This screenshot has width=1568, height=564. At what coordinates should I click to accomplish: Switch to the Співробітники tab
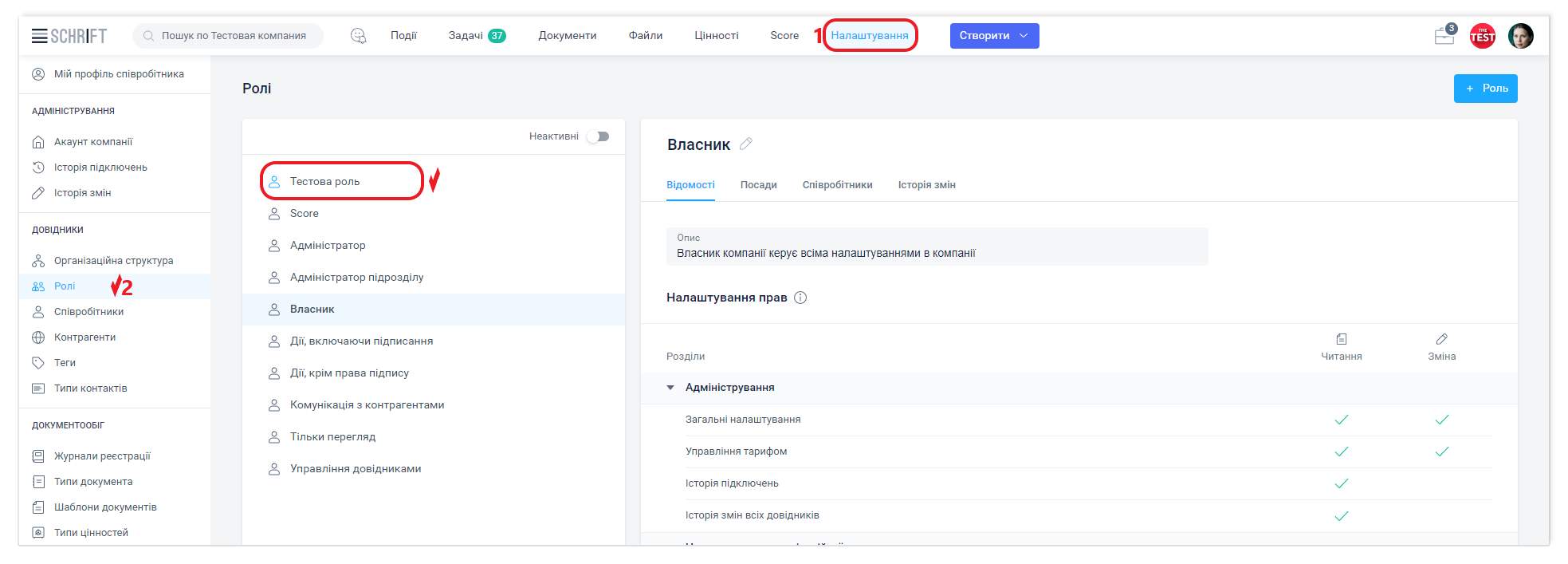coord(837,185)
